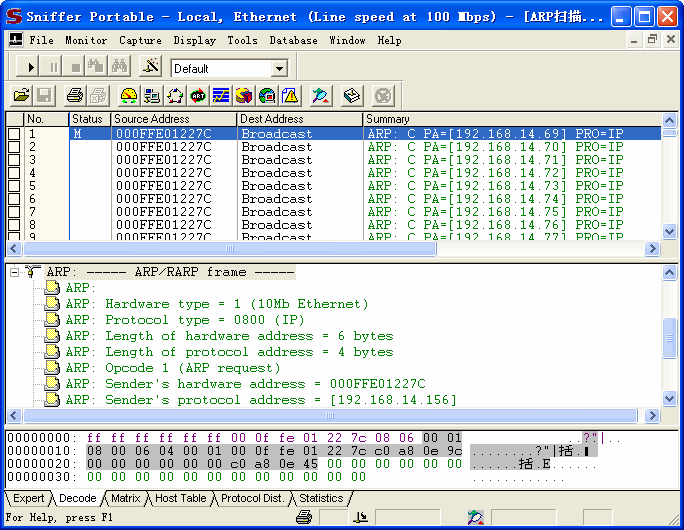Click the document icon beside the menu bar

click(15, 40)
